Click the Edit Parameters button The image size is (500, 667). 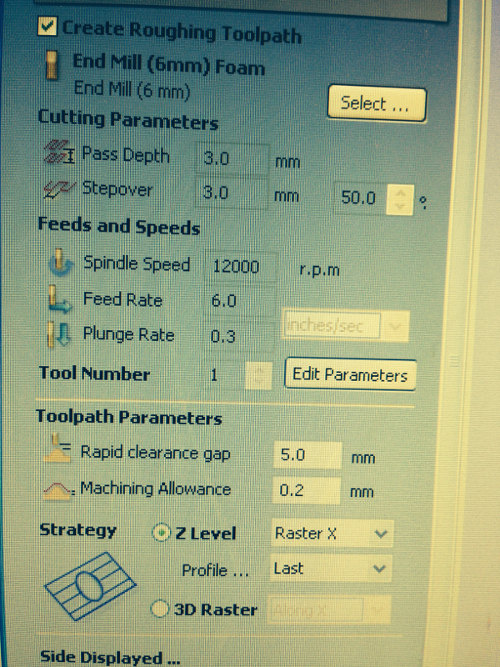350,374
